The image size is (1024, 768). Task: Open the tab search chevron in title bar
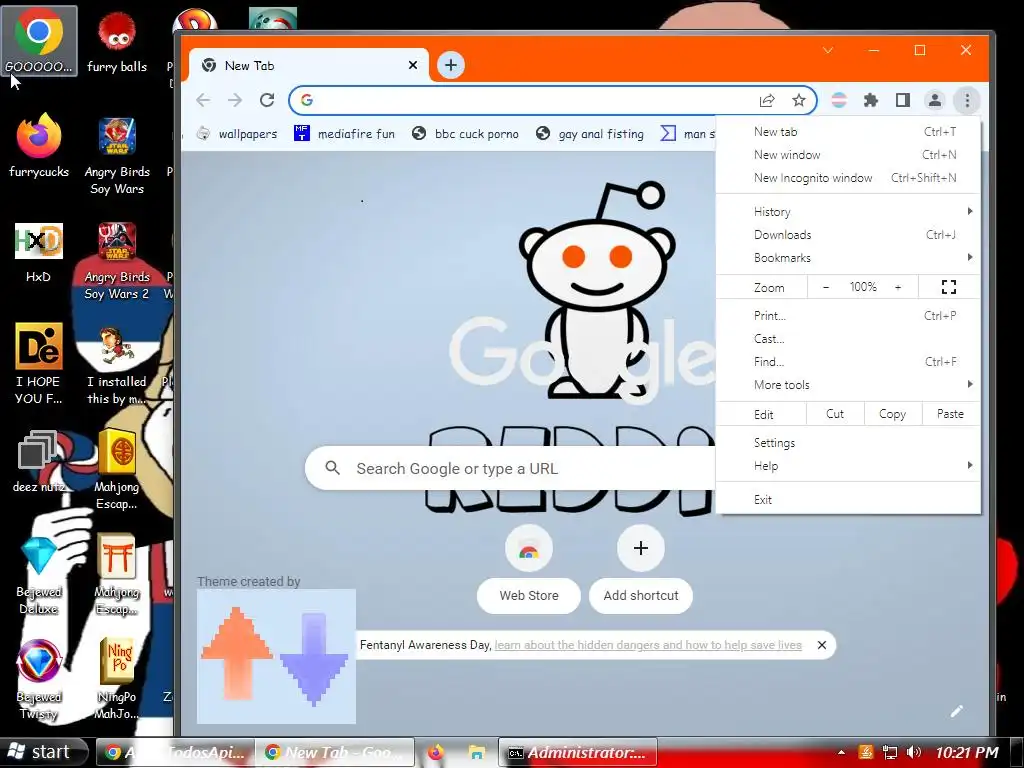(x=827, y=50)
